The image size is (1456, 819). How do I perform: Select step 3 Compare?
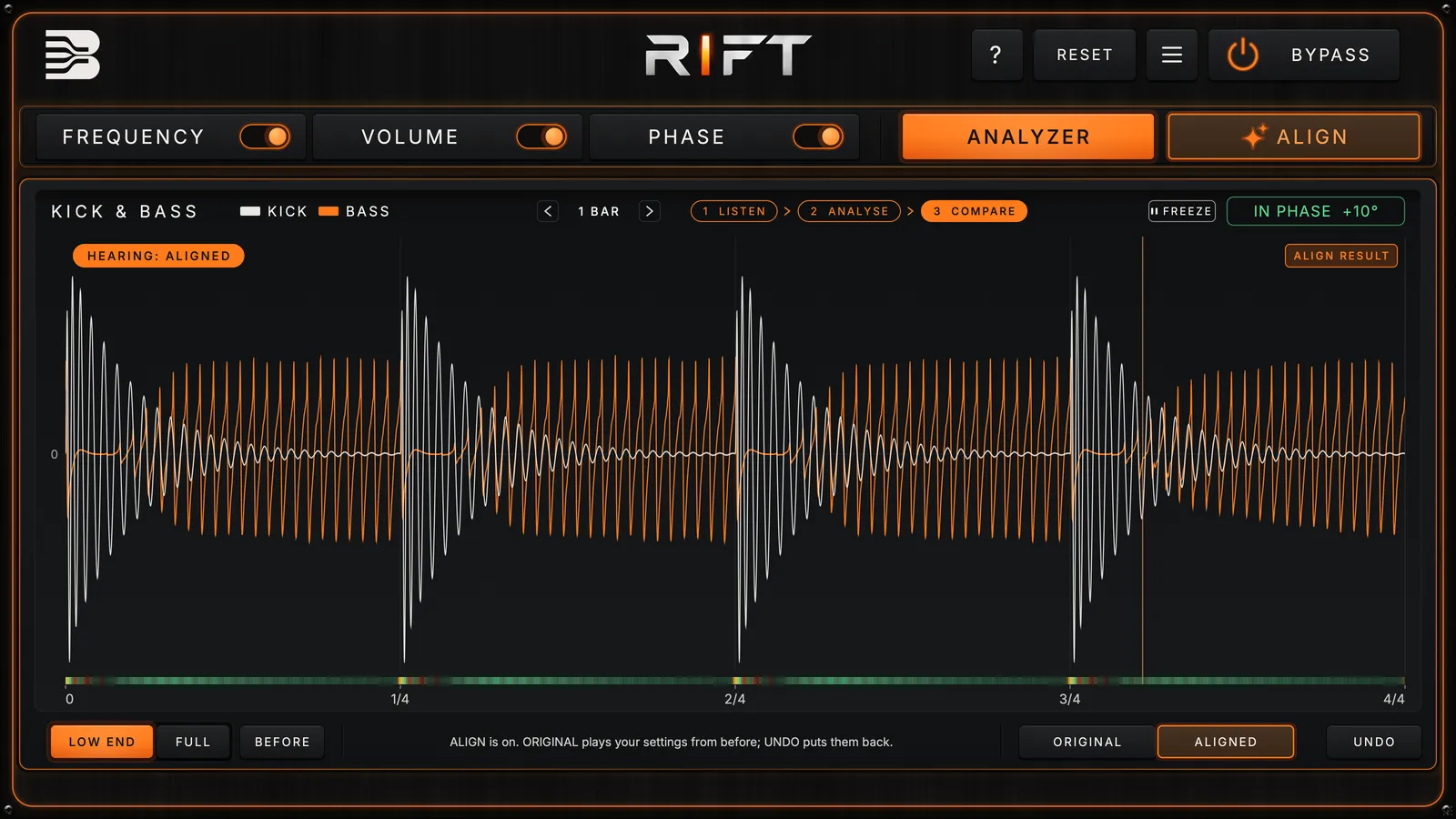tap(975, 211)
